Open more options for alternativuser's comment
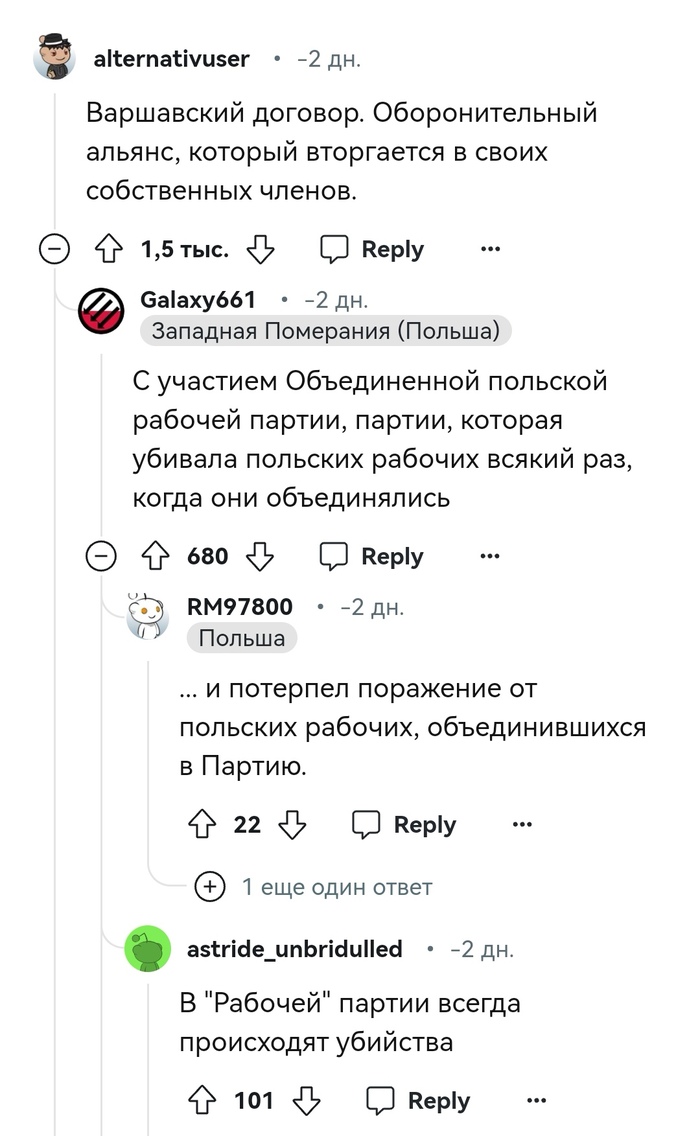700x1136 pixels. click(x=490, y=249)
